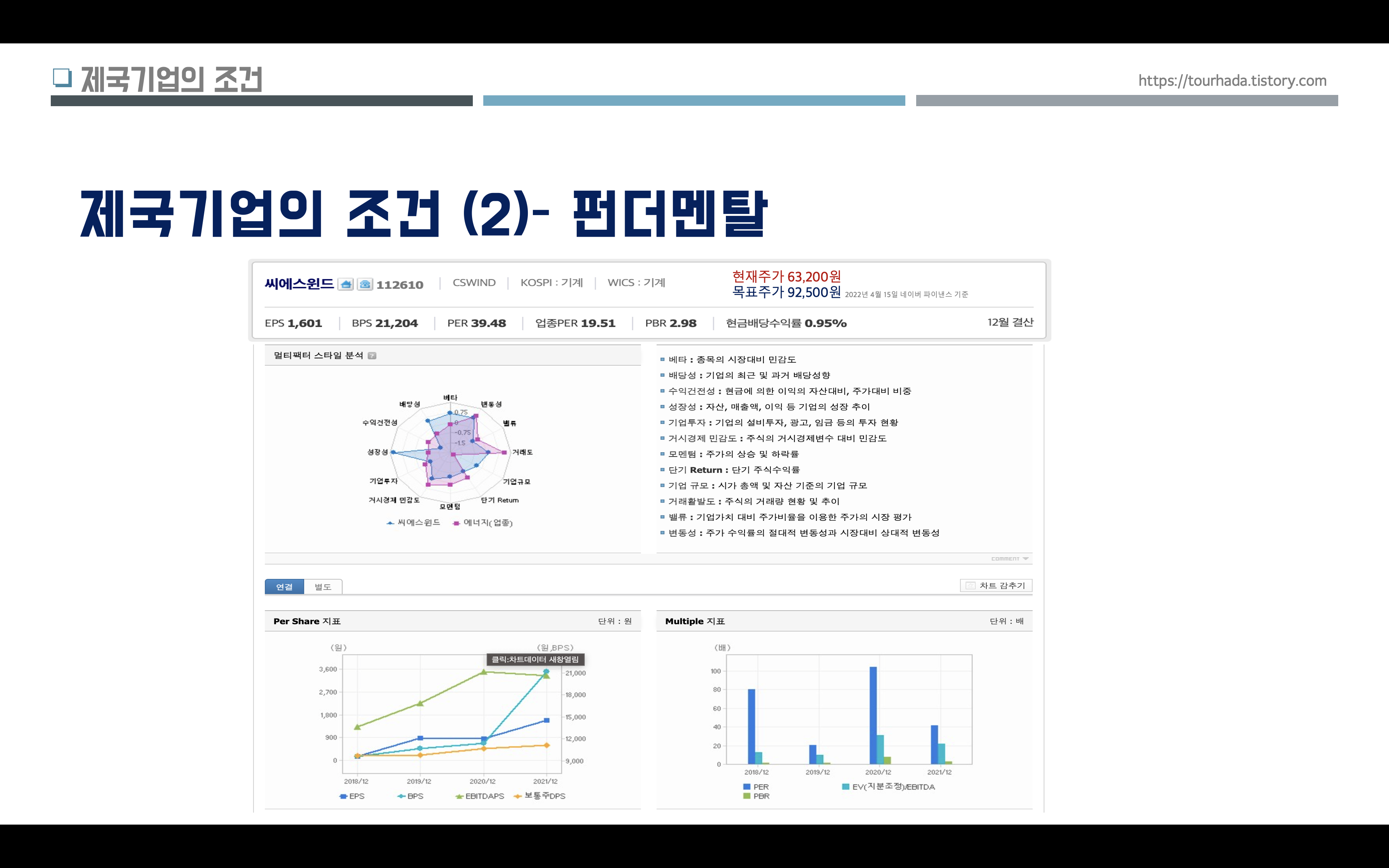Click the chart icon in 차트 감추기 button
1389x868 pixels.
tap(970, 586)
